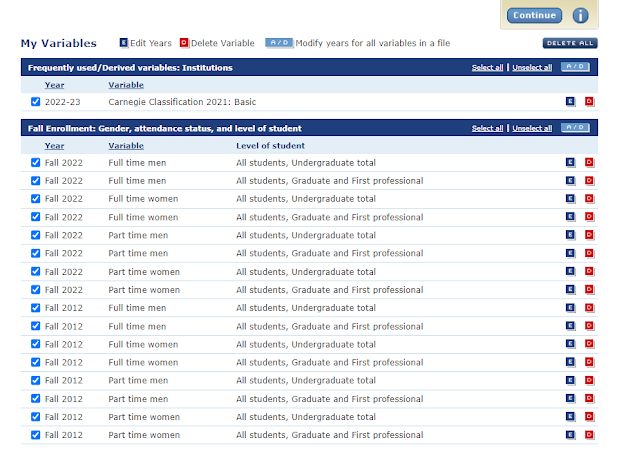Delete the Carnegie Classification 2021: Basic variable
639x456 pixels.
coord(589,102)
